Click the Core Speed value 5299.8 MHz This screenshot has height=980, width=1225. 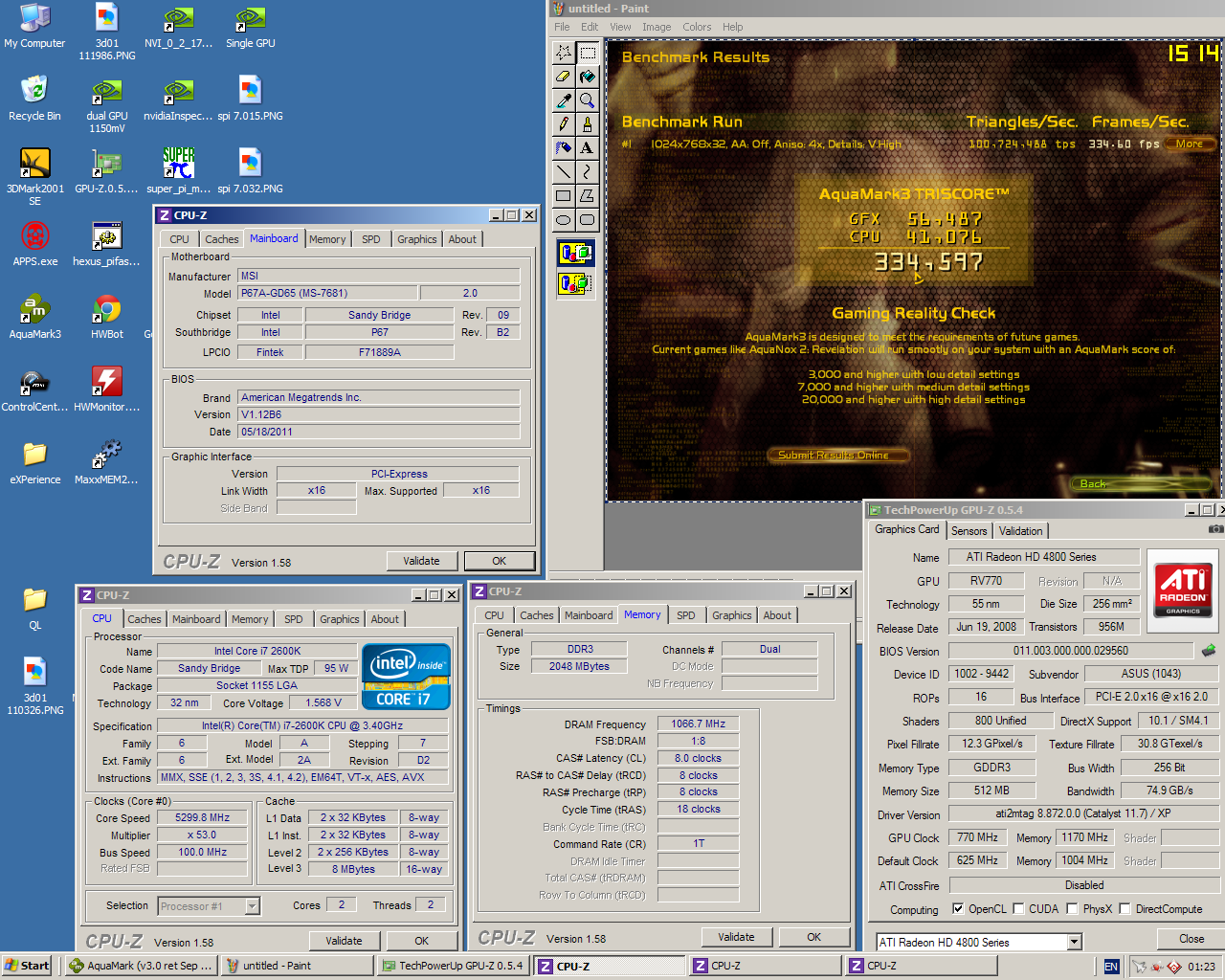pos(202,818)
